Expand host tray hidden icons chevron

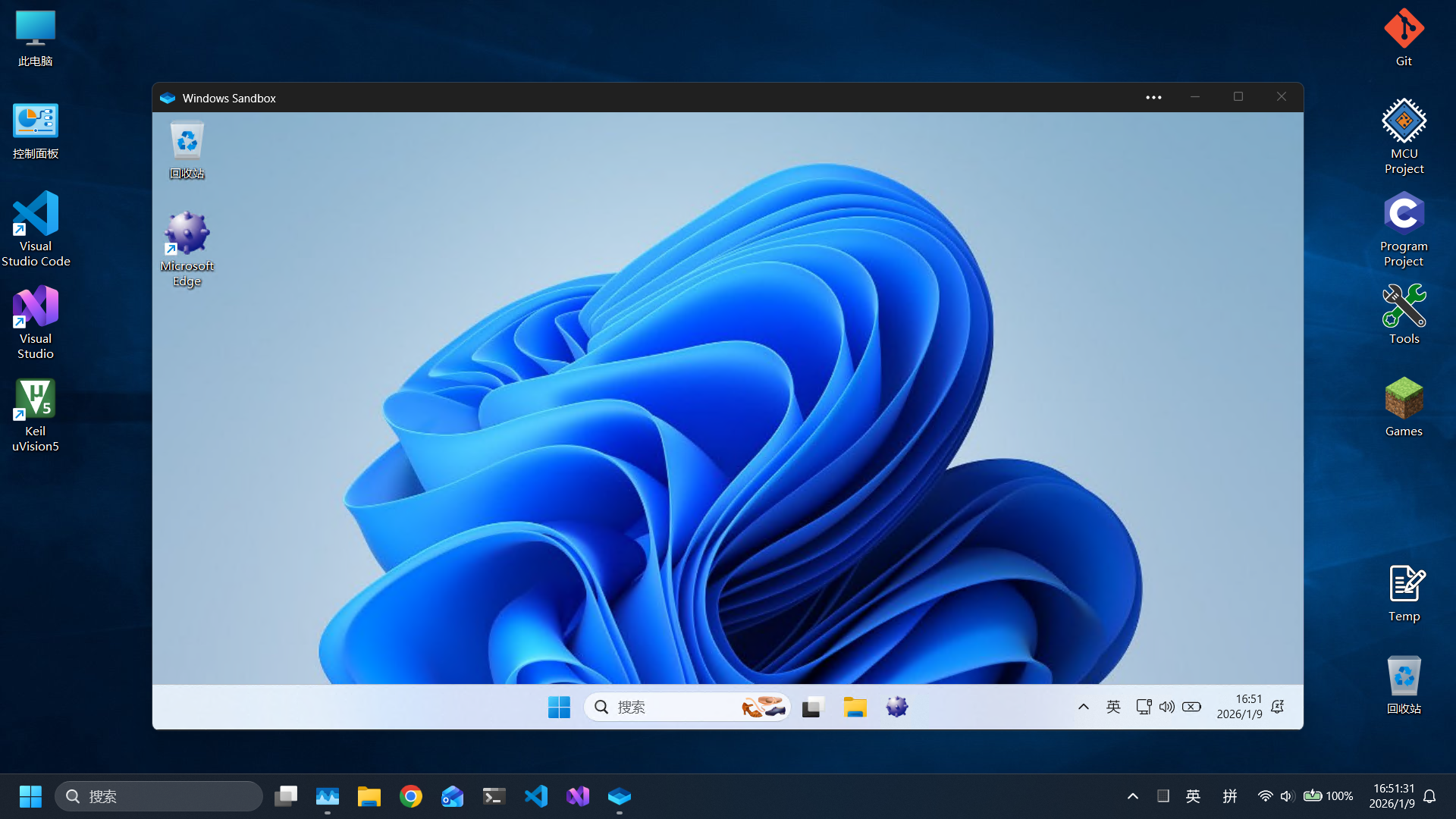coord(1132,796)
